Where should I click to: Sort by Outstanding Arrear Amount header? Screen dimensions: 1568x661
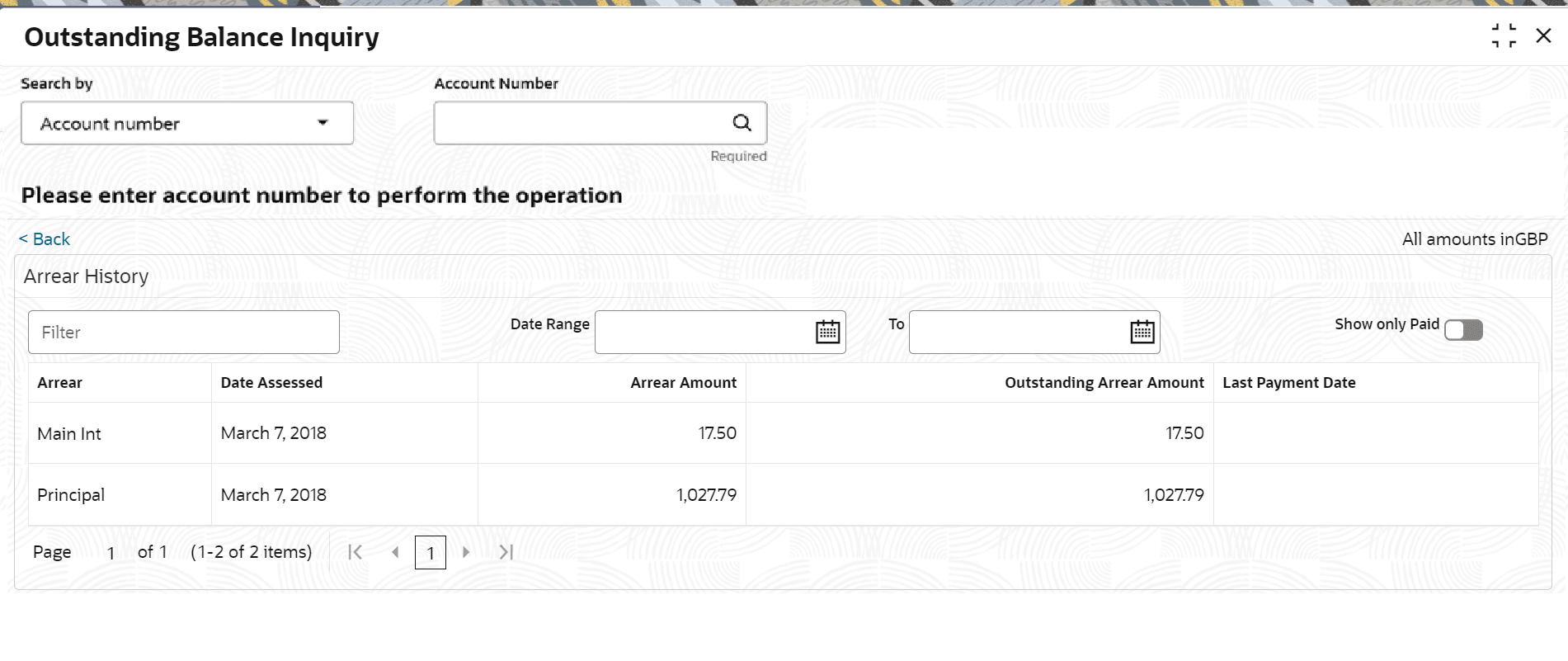(1104, 383)
